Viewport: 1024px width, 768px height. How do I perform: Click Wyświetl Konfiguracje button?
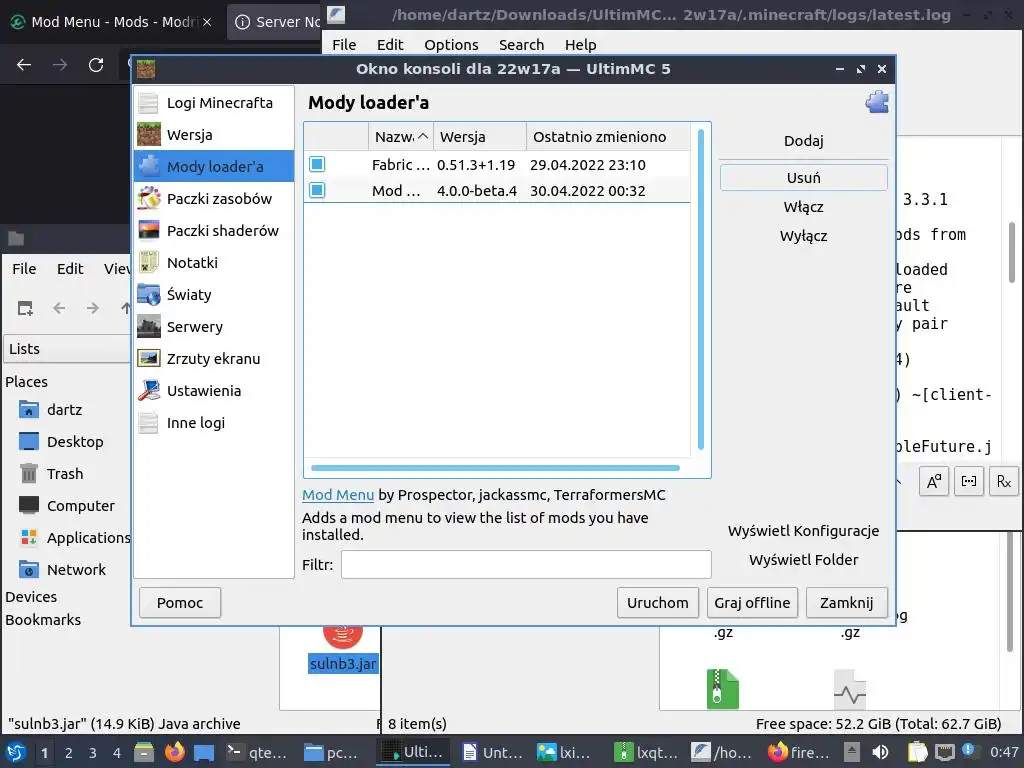point(803,531)
